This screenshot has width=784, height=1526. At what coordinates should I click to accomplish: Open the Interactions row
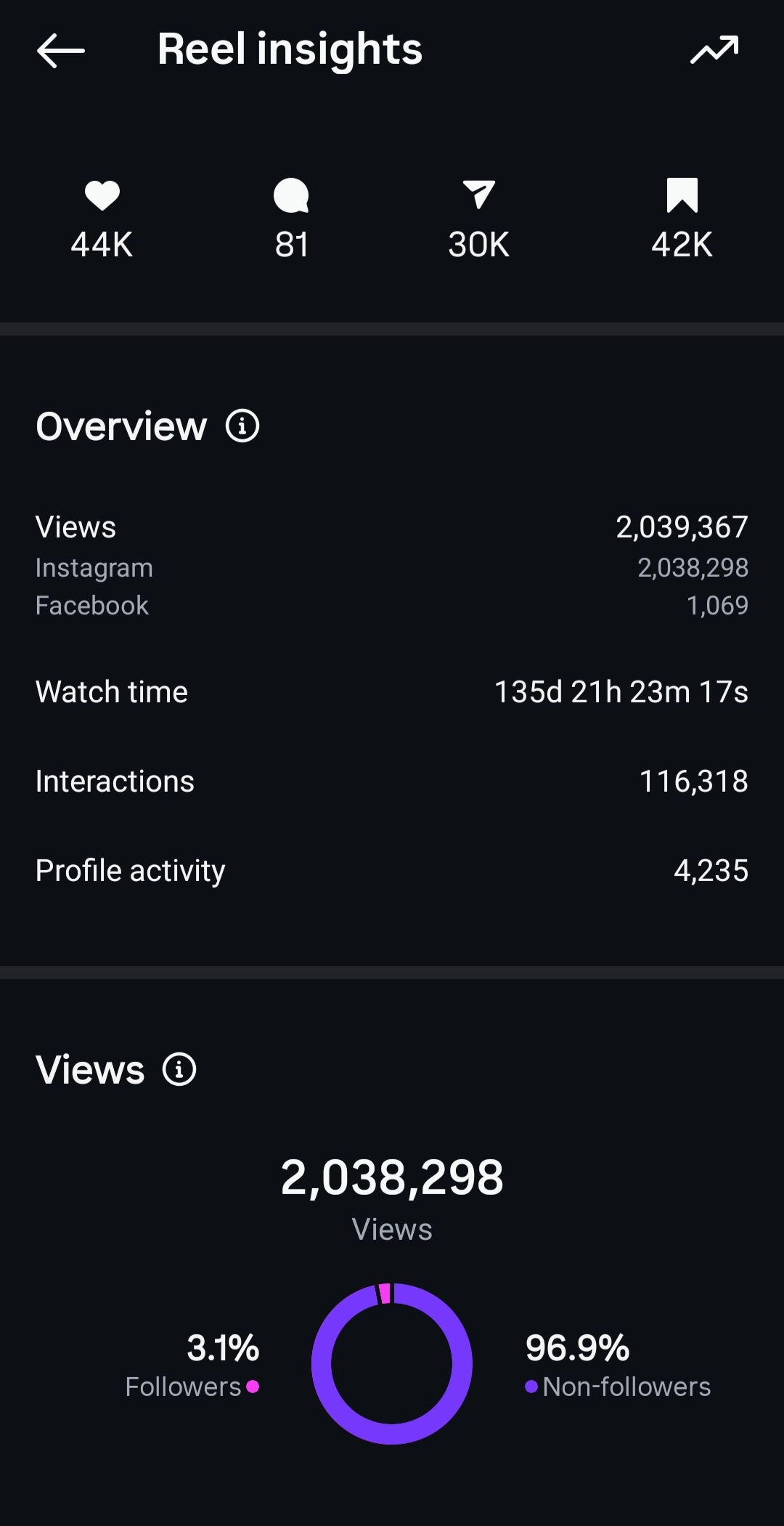coord(392,781)
